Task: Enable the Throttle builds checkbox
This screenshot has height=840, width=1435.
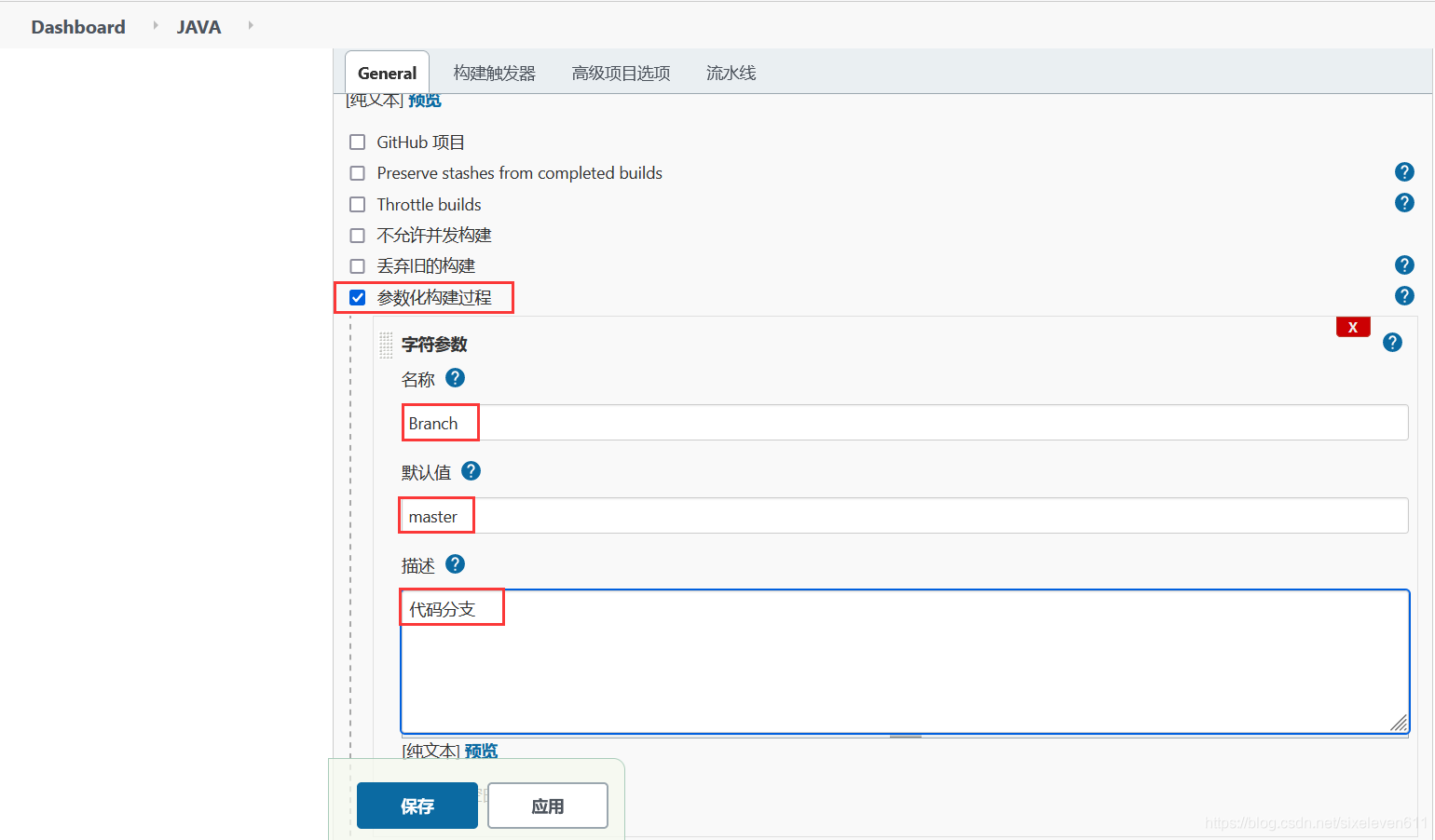Action: [x=357, y=204]
